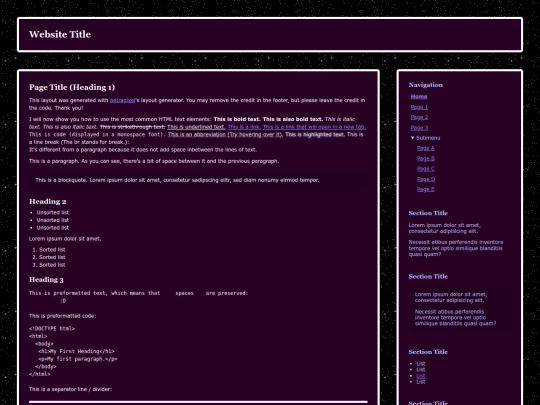Click the Heading 3 title
This screenshot has width=540, height=405.
pos(46,280)
